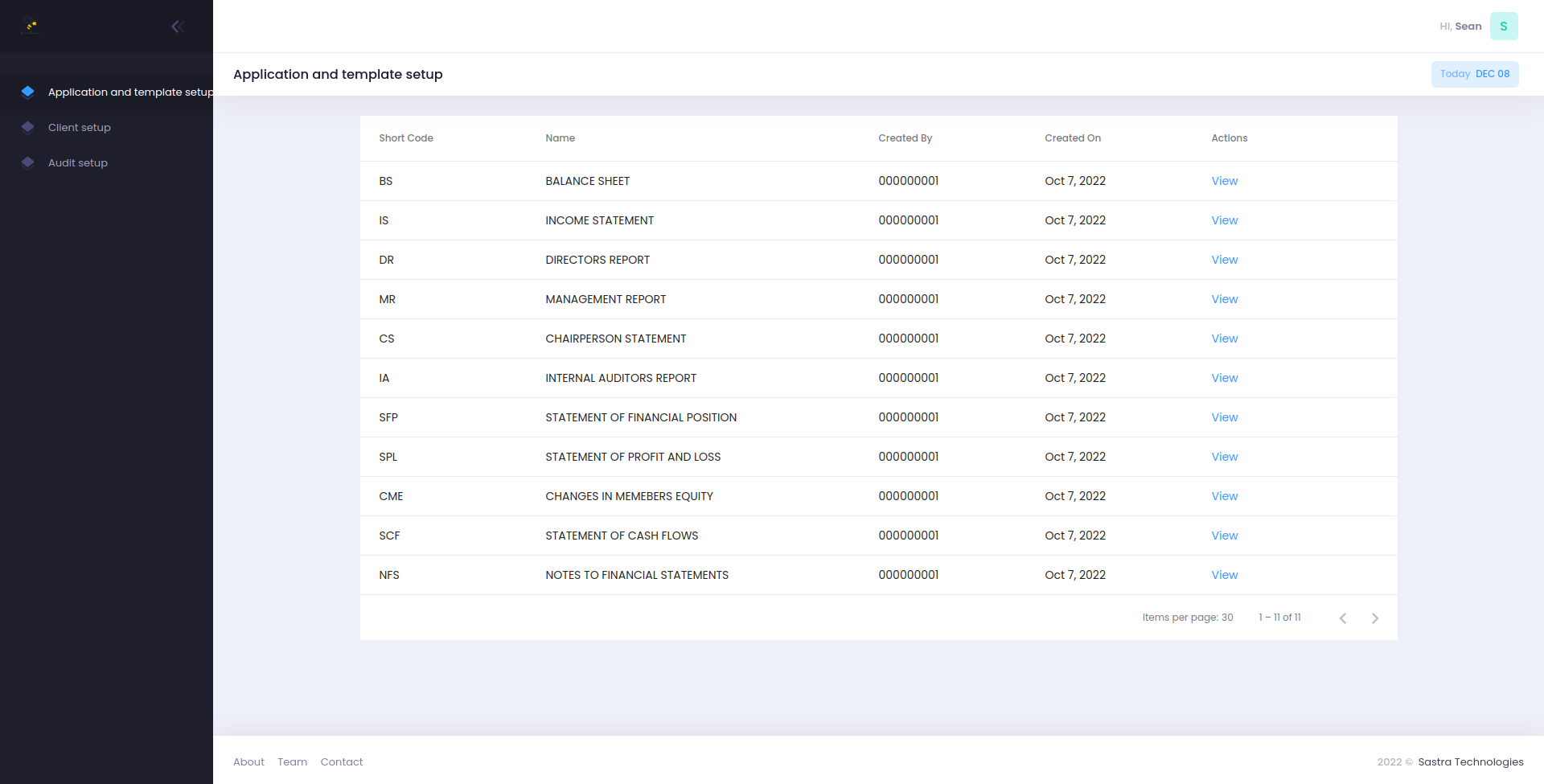1544x784 pixels.
Task: Open the Contact footer link
Action: 341,761
